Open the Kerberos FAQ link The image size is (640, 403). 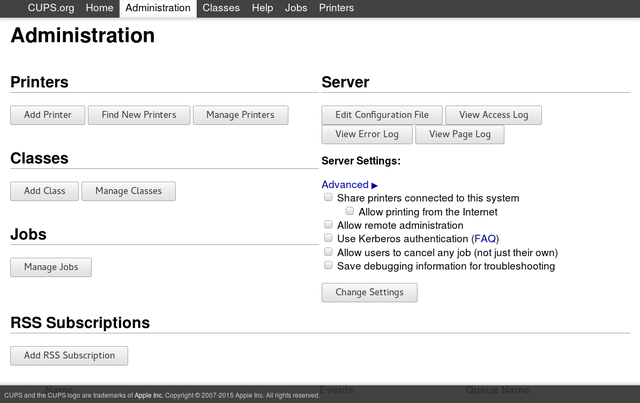point(484,239)
